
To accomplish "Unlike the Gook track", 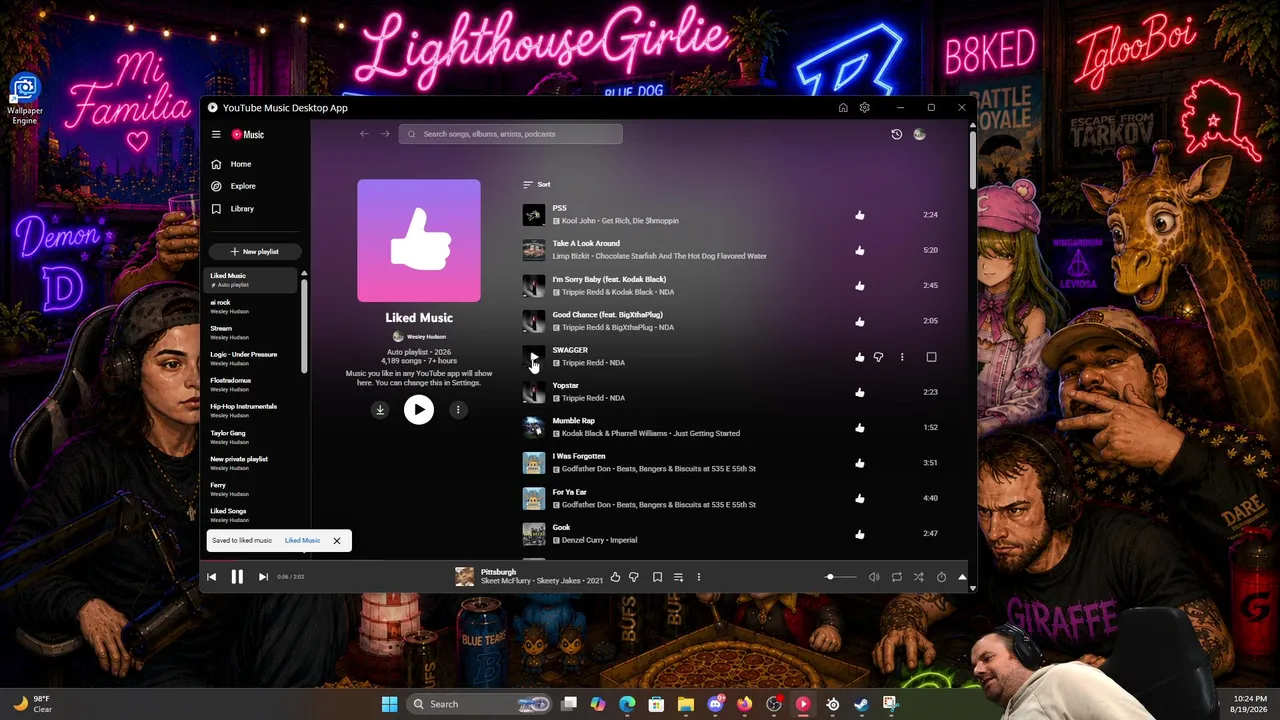I will (x=860, y=534).
